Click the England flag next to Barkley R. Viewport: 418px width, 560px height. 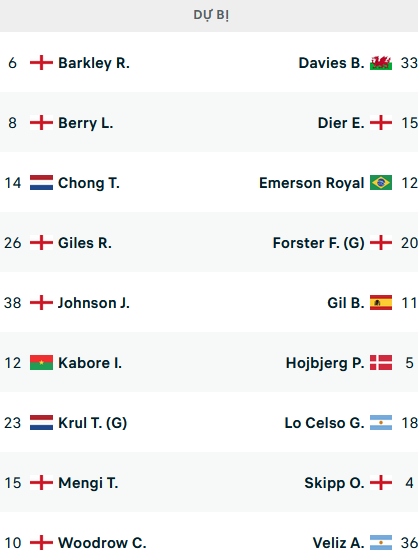[x=41, y=63]
